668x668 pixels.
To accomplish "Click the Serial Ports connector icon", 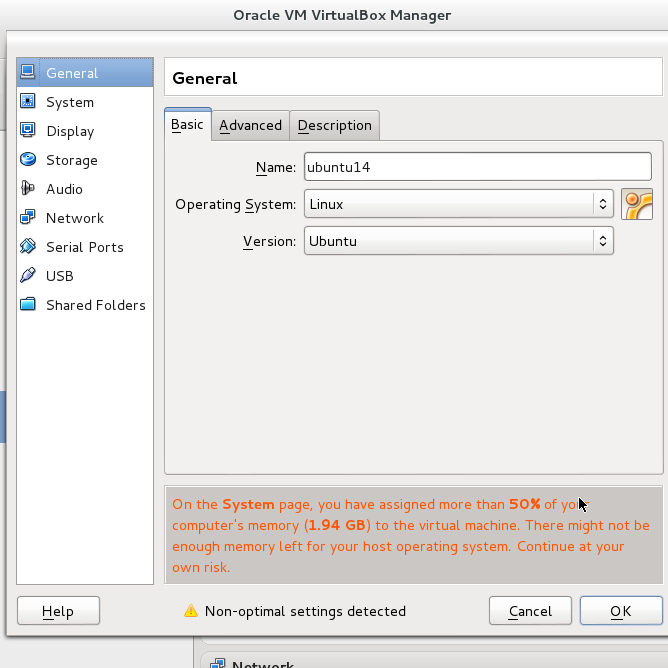I will 28,246.
